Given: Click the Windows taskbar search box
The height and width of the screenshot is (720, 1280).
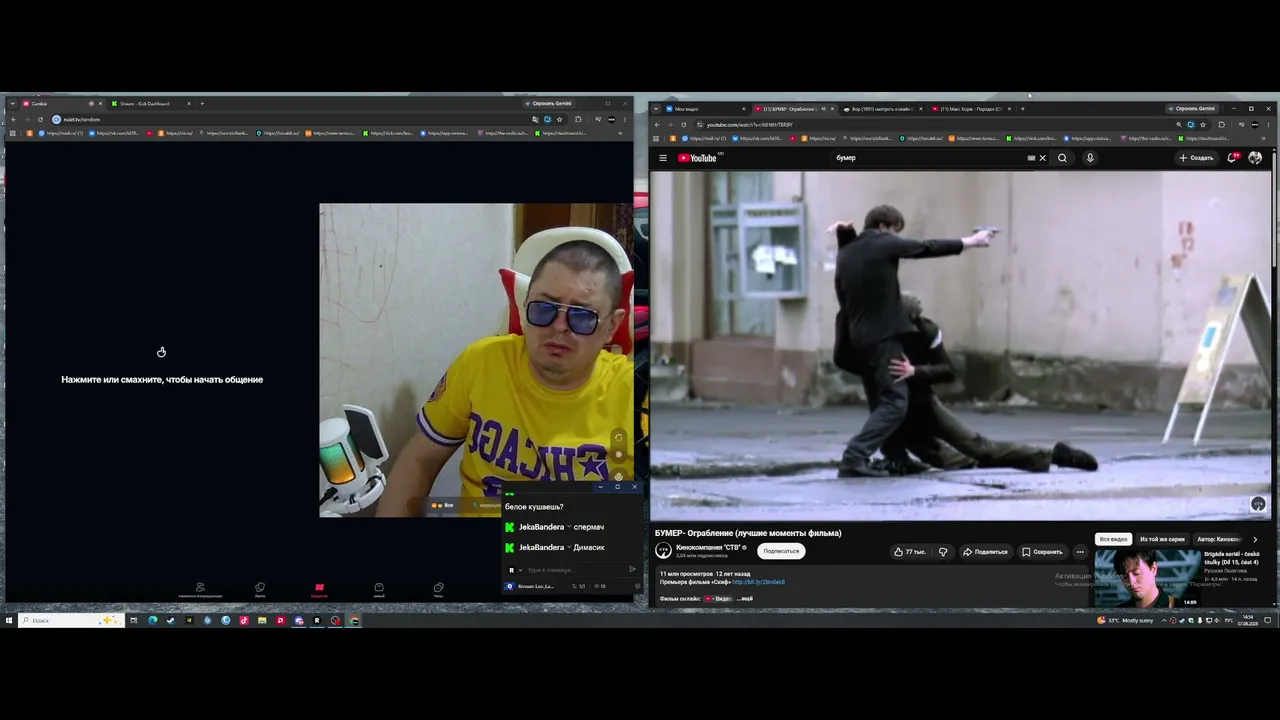Looking at the screenshot, I should (x=70, y=620).
